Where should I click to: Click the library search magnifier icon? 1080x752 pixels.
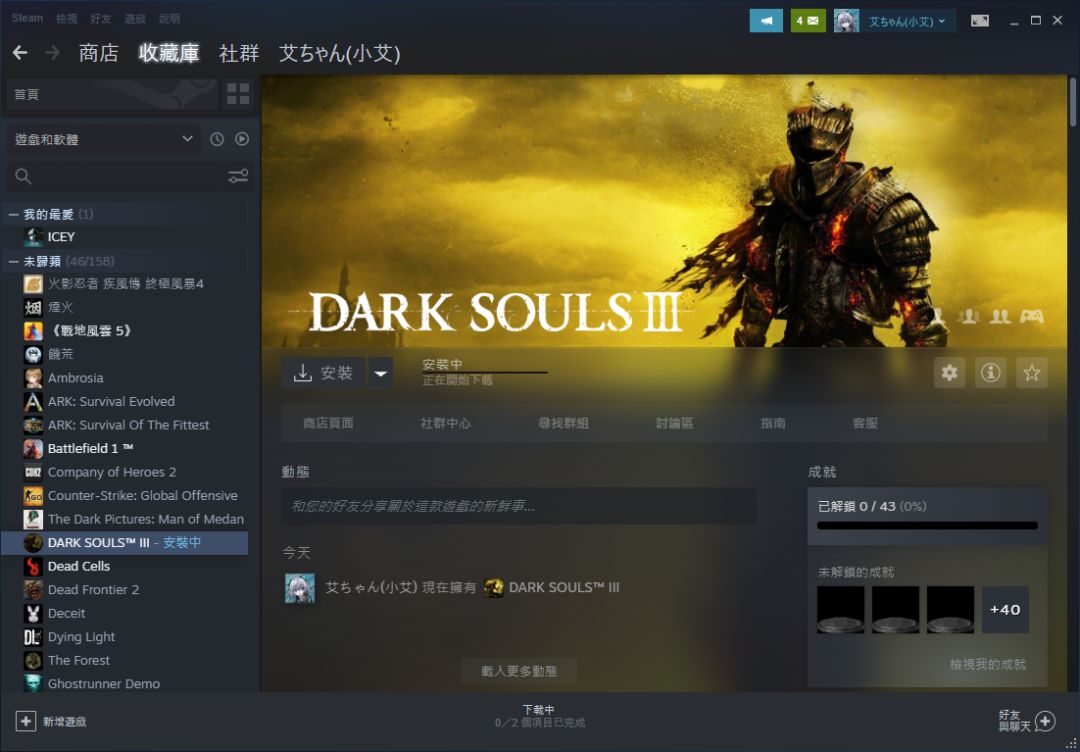(23, 176)
